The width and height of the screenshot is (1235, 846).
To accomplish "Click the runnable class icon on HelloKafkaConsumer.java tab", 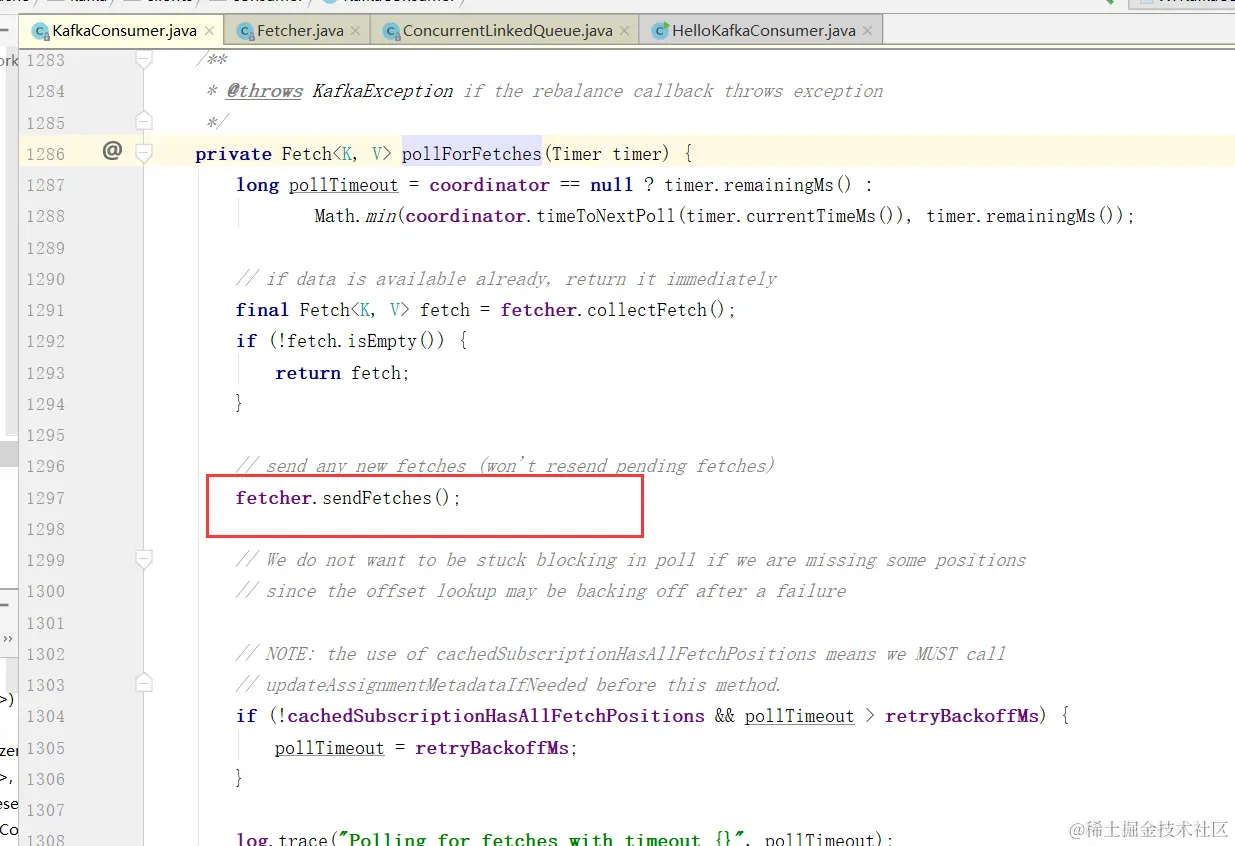I will click(660, 31).
